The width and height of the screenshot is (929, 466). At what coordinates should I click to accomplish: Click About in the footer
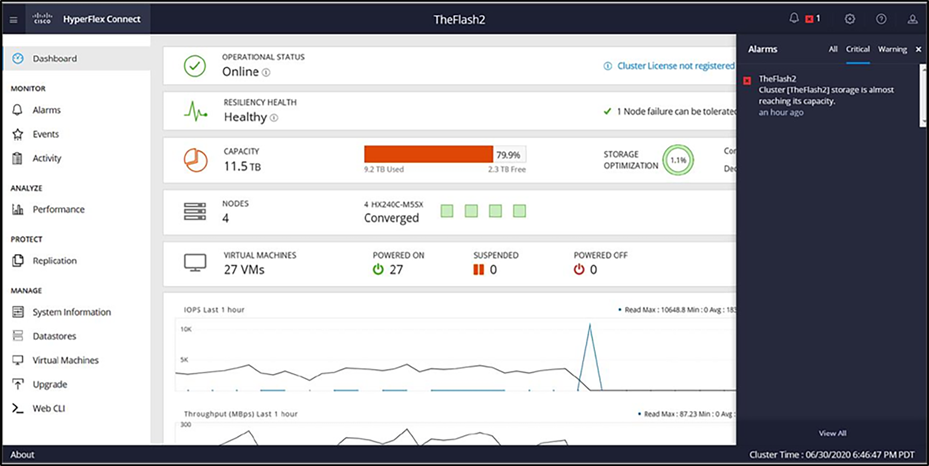(x=23, y=455)
